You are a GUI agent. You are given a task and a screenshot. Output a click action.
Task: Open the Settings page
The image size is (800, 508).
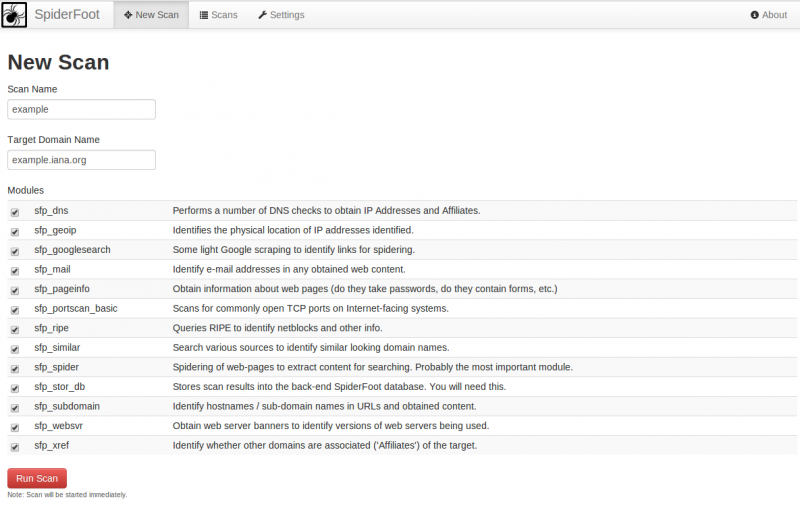click(x=281, y=15)
